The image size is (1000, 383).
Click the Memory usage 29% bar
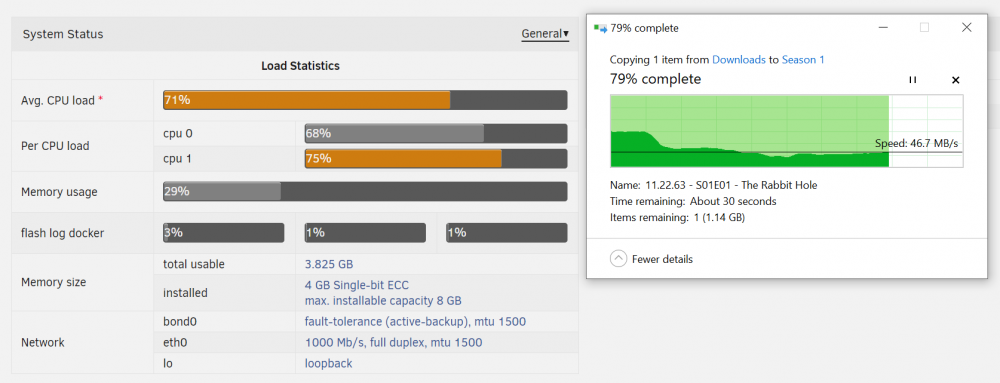(x=365, y=191)
